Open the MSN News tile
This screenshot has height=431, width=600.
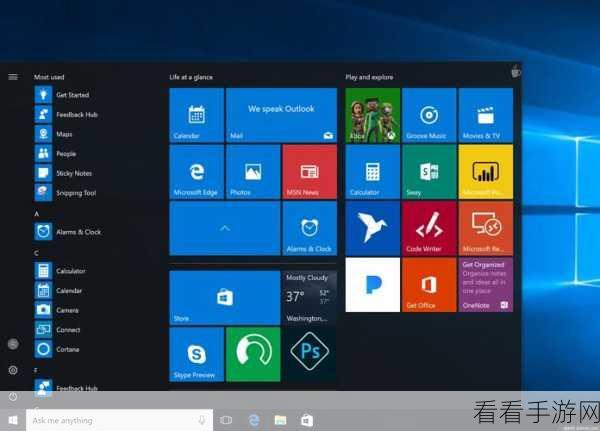pos(310,172)
